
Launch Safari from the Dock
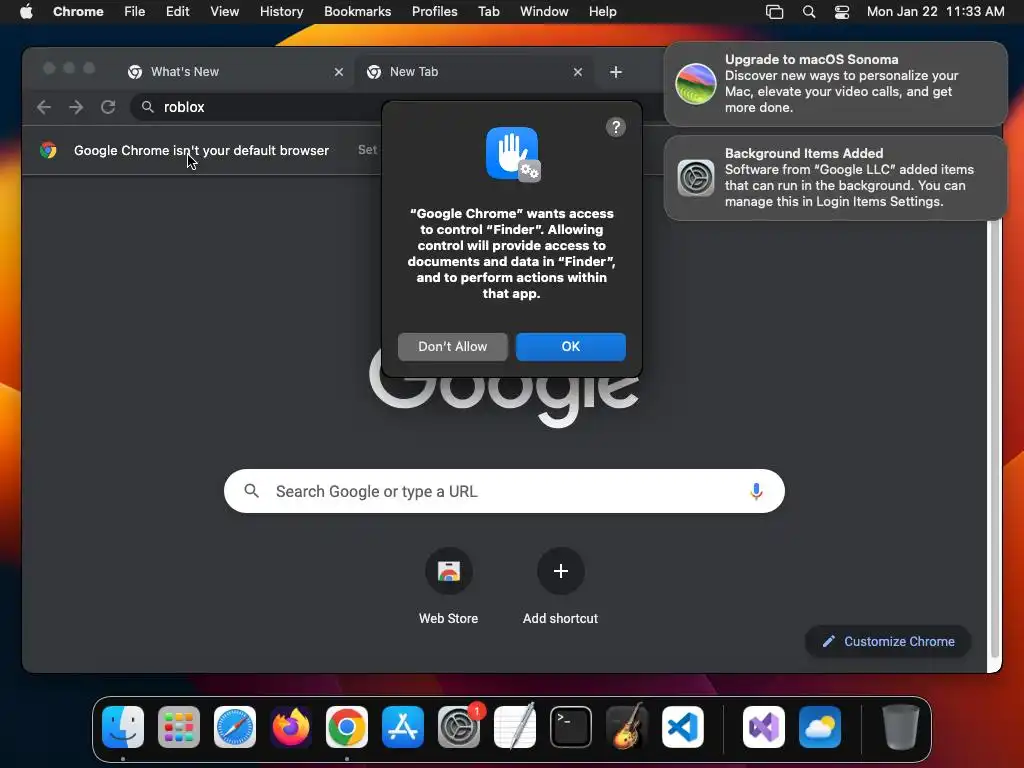pos(235,727)
